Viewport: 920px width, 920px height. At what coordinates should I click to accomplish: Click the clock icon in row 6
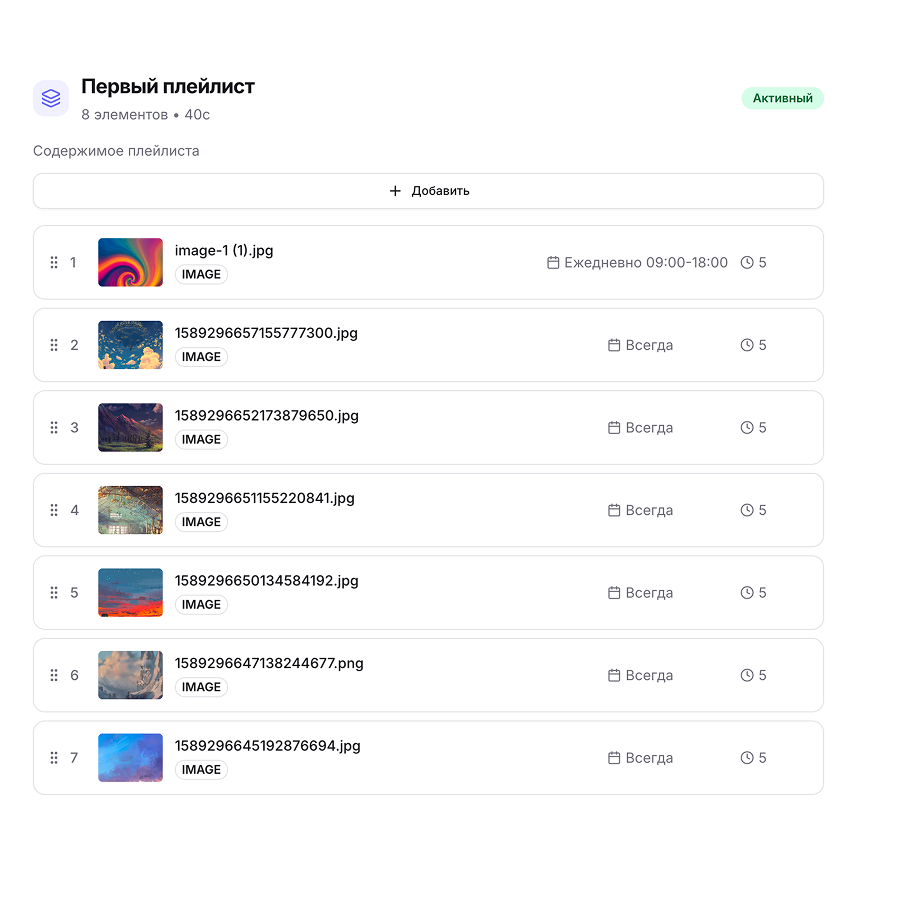pos(747,675)
